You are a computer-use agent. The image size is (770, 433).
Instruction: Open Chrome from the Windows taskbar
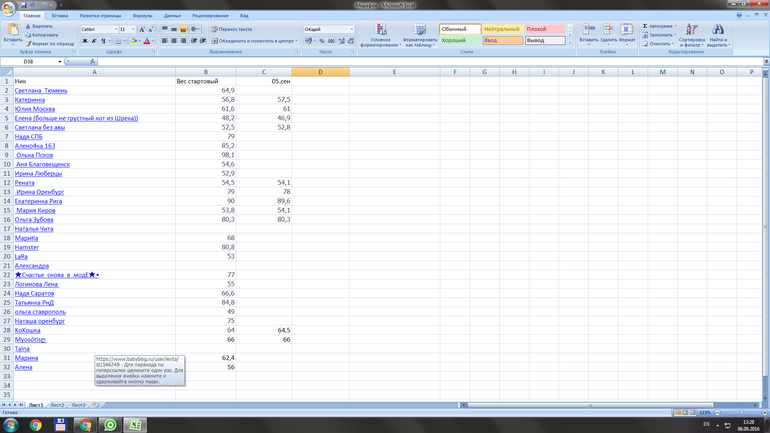(35, 425)
